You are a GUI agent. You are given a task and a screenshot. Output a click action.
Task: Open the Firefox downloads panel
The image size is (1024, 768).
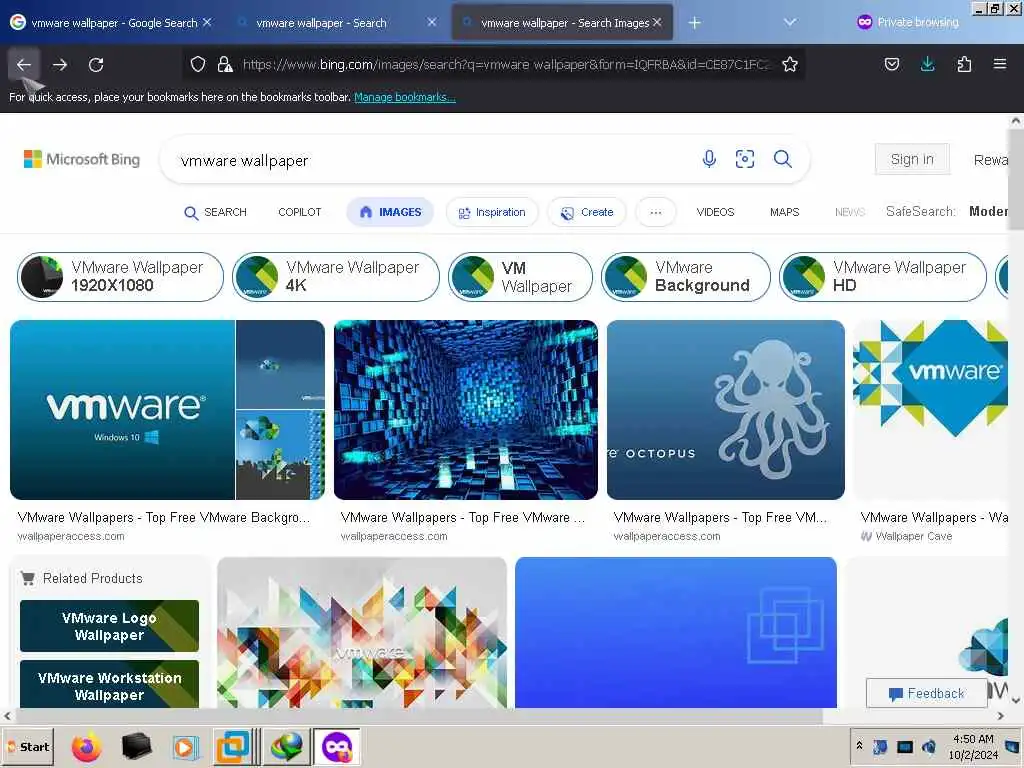927,64
